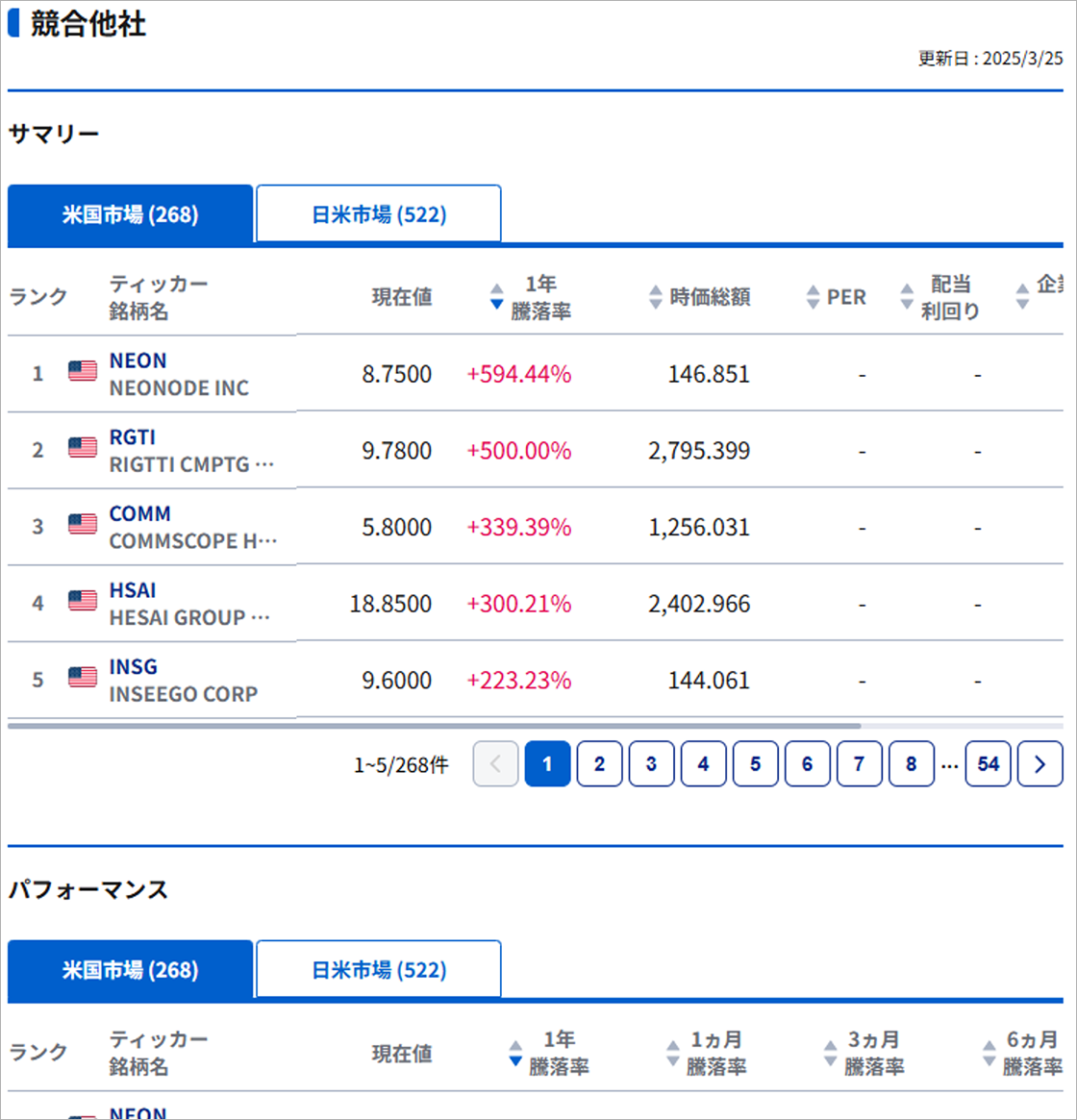Click the US flag beside INSG
The image size is (1077, 1120).
pyautogui.click(x=83, y=677)
